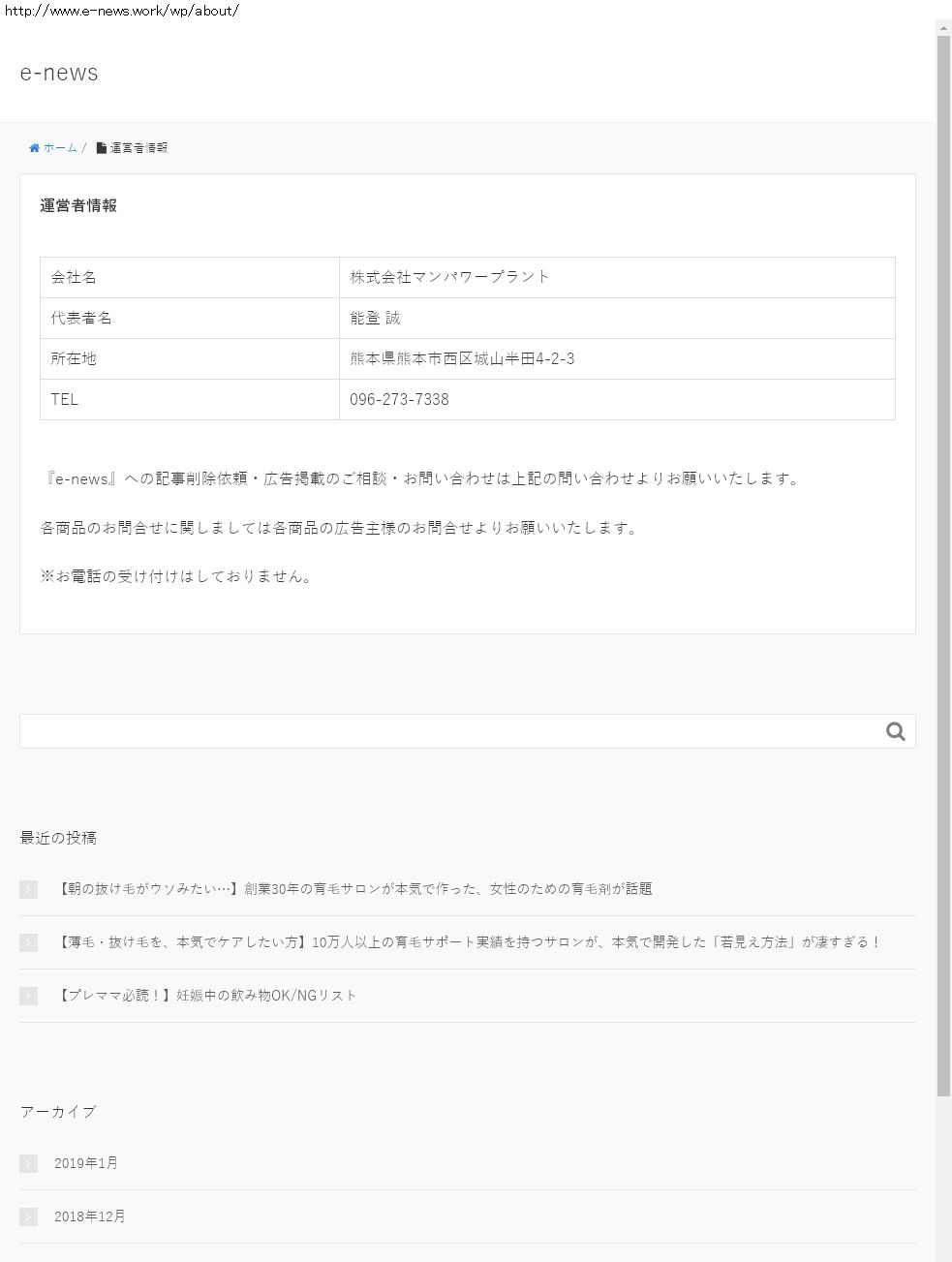Open post 【プレママ必読！】妊娠中の飲み物OK/NGリスト
The height and width of the screenshot is (1262, 952).
pos(205,996)
